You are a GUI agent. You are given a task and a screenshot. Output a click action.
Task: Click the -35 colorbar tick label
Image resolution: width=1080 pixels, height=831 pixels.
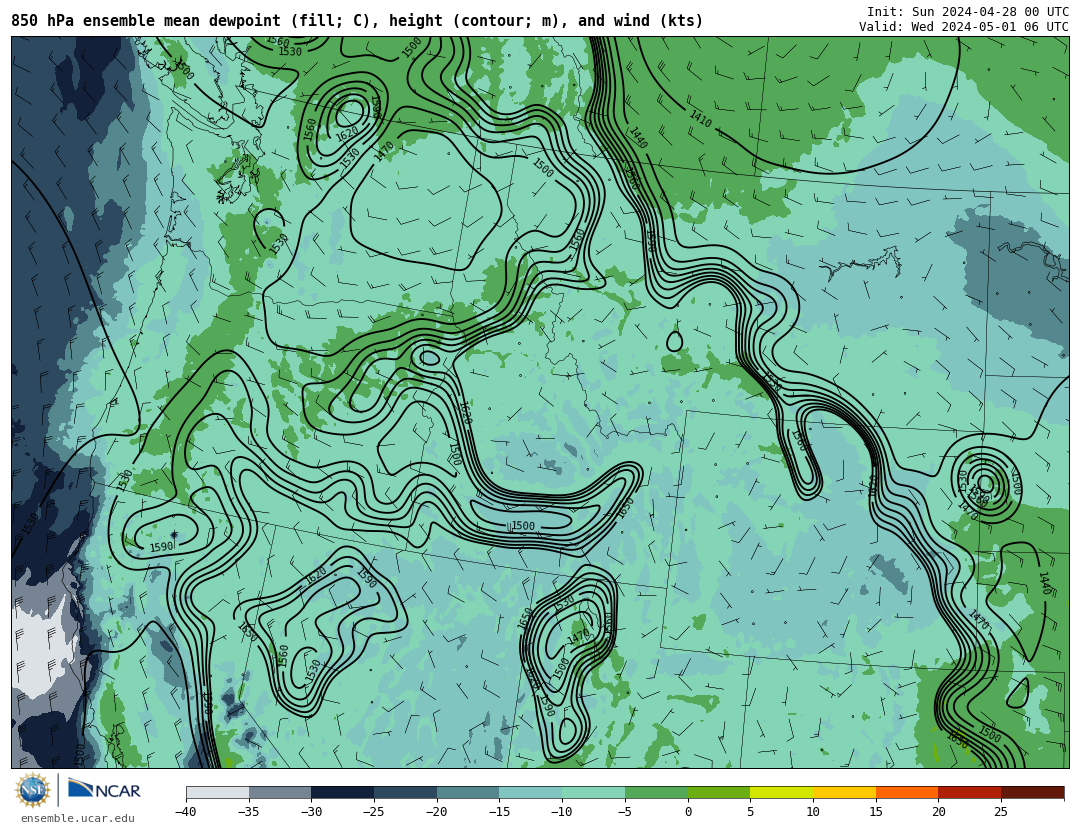248,812
